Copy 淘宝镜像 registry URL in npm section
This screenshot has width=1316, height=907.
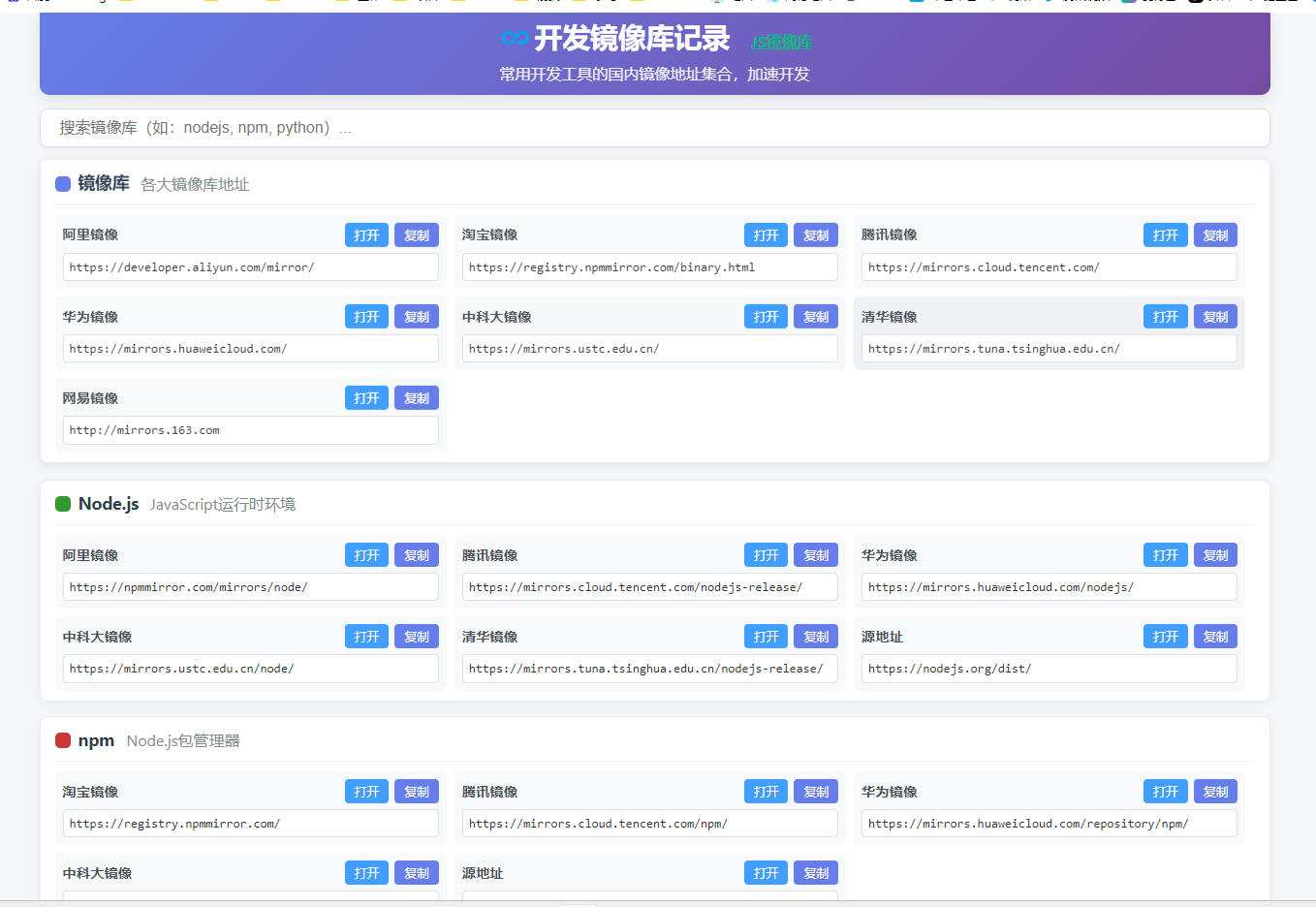tap(417, 792)
